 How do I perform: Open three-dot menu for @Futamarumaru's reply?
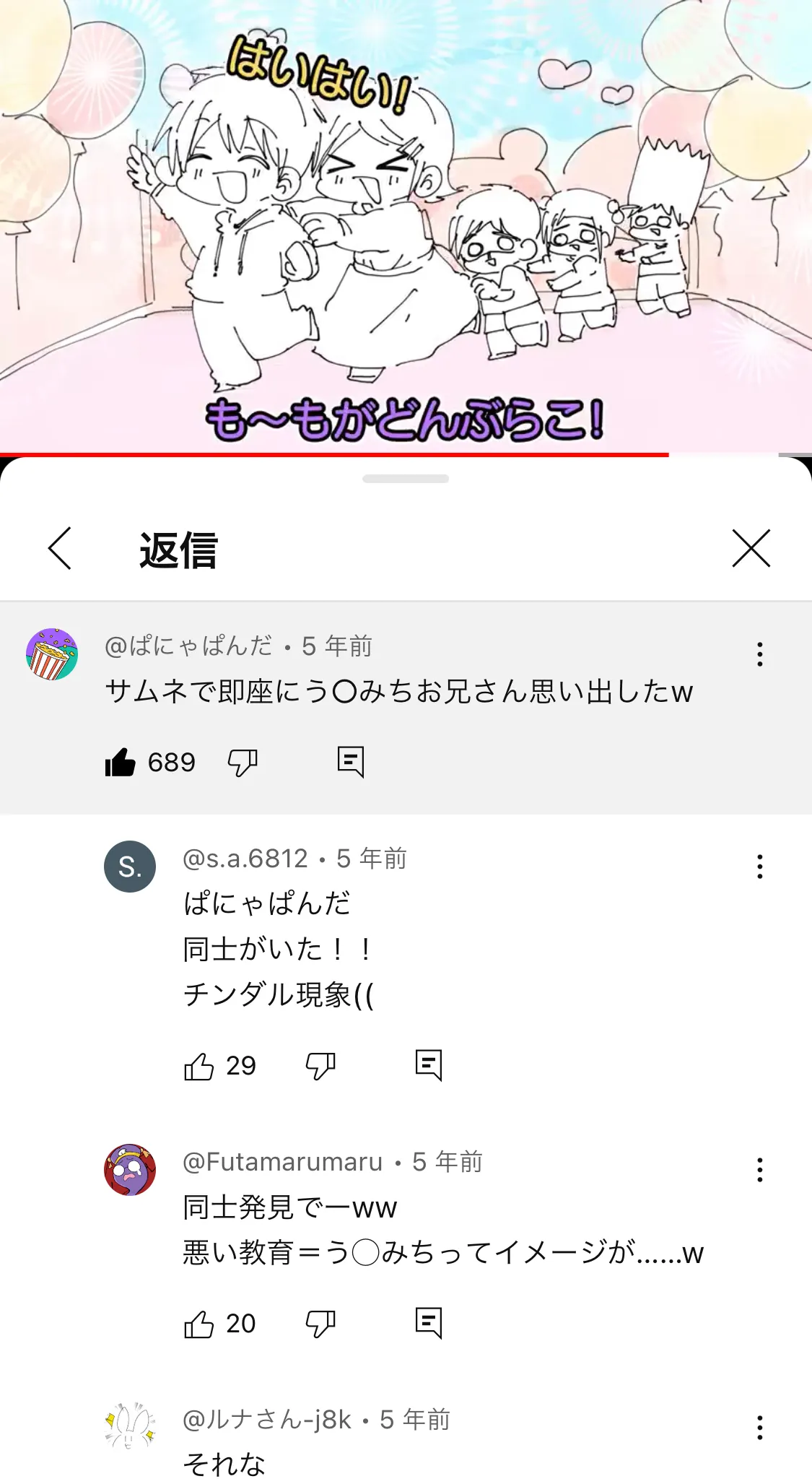759,1170
